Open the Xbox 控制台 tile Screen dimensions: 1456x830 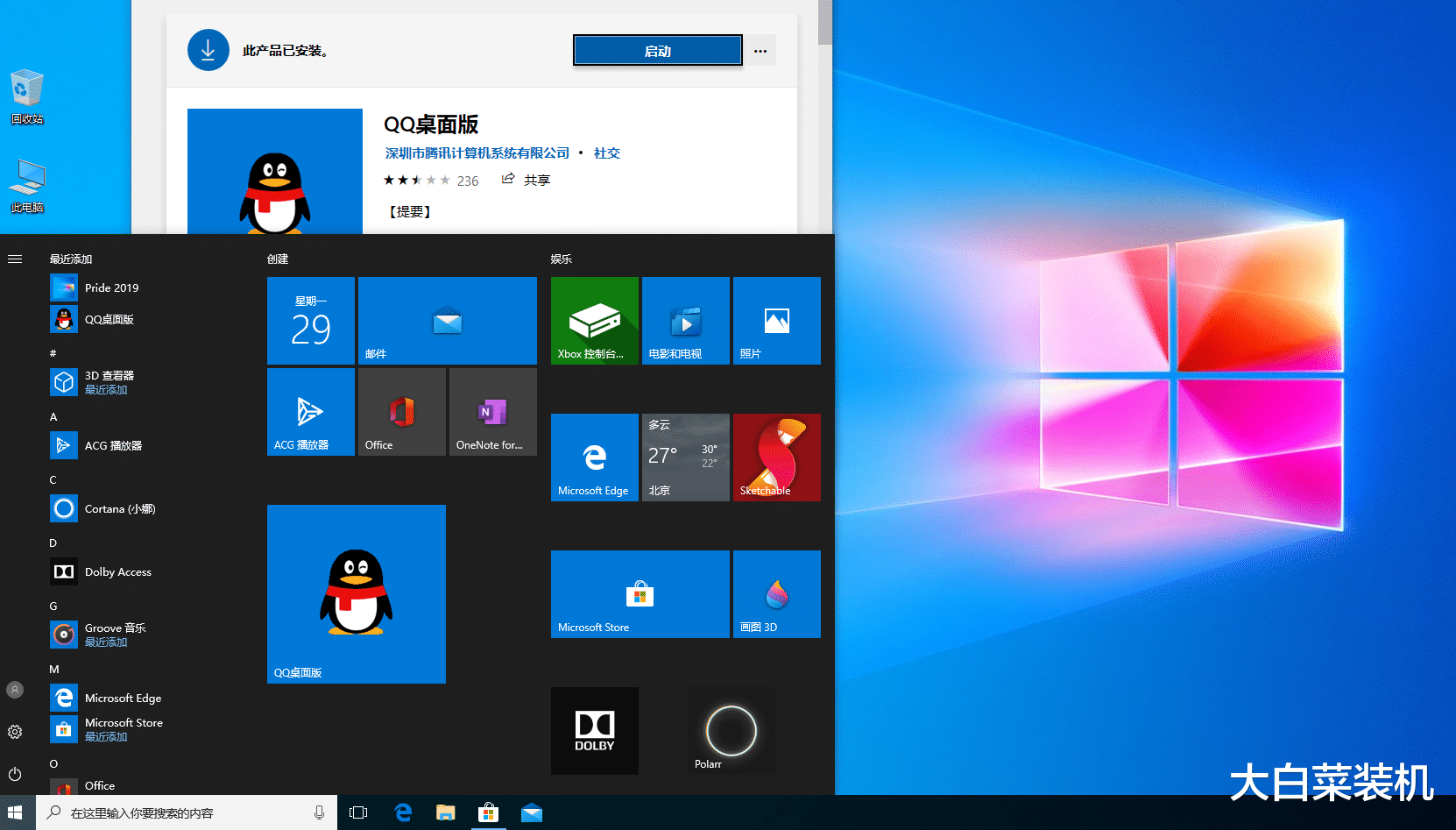pos(594,320)
